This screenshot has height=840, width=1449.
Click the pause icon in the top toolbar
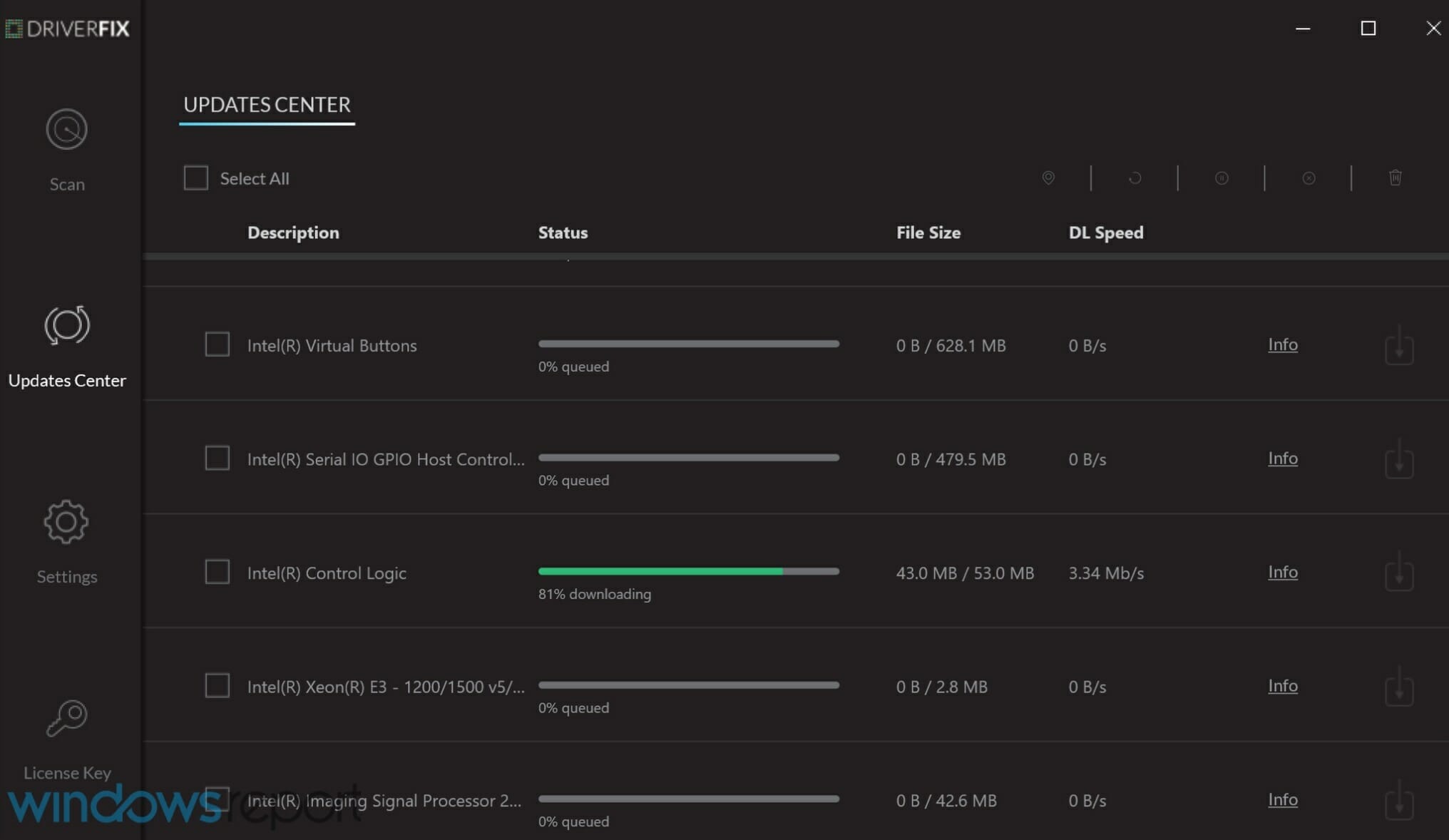click(x=1221, y=178)
